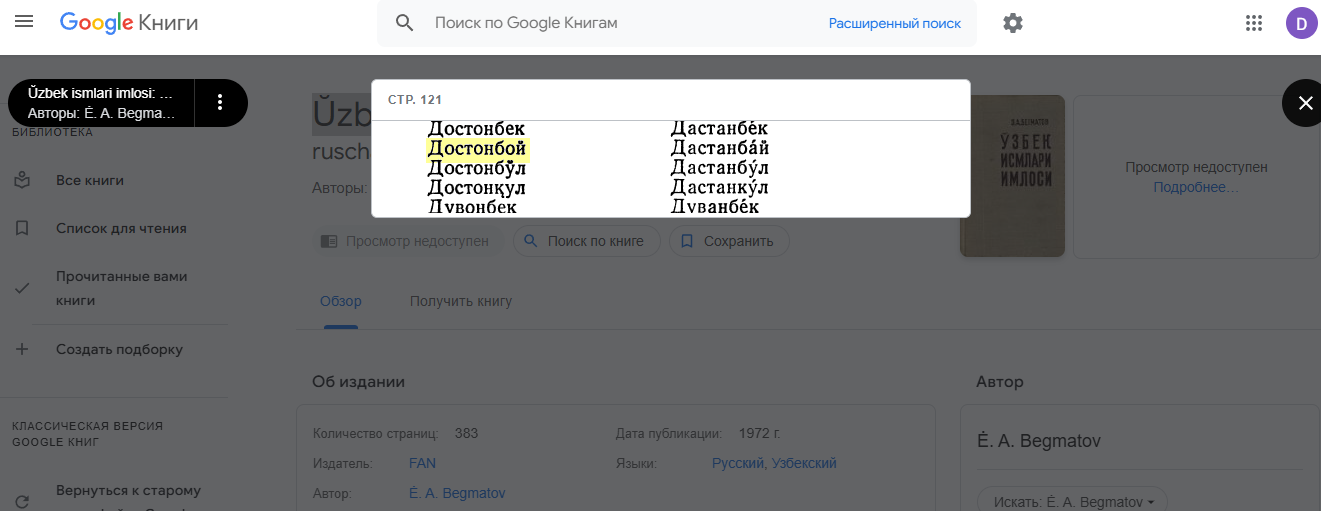Select the Обзор tab
Screen dimensions: 1321x511
click(340, 301)
